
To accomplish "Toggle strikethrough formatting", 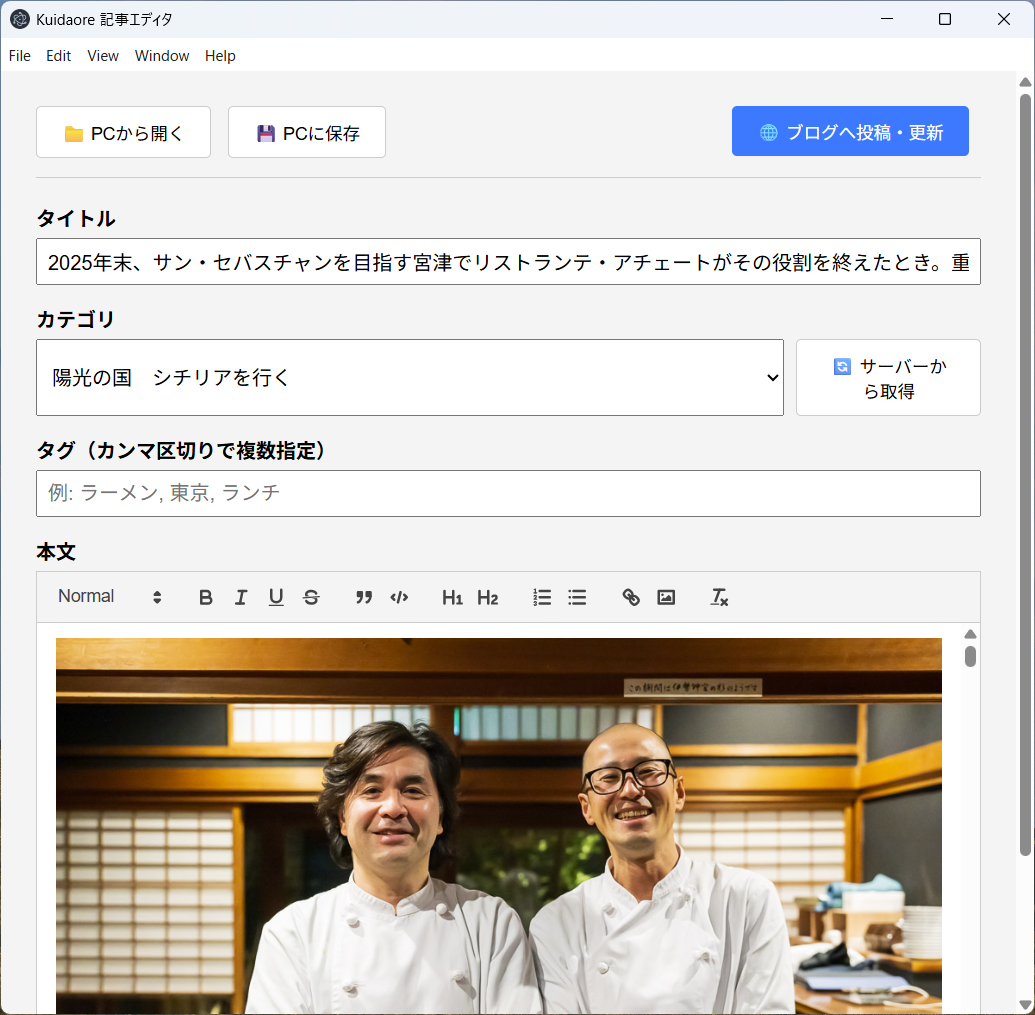I will click(x=311, y=597).
